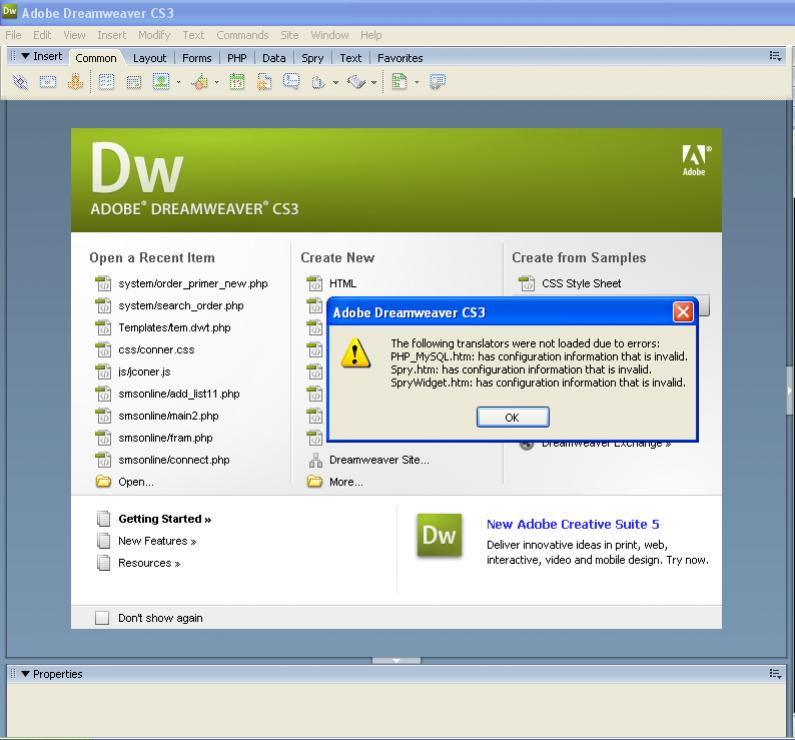This screenshot has width=795, height=740.
Task: Click the Script icon
Action: click(x=356, y=82)
